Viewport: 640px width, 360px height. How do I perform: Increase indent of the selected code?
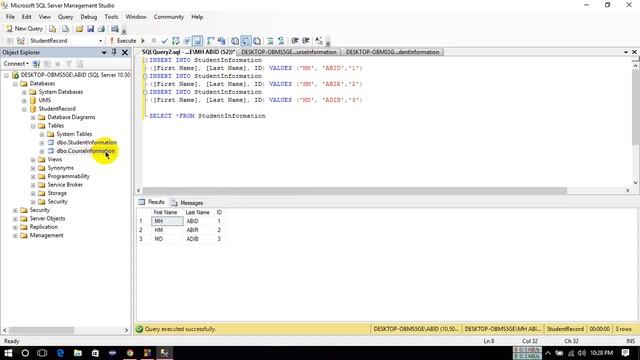point(305,41)
